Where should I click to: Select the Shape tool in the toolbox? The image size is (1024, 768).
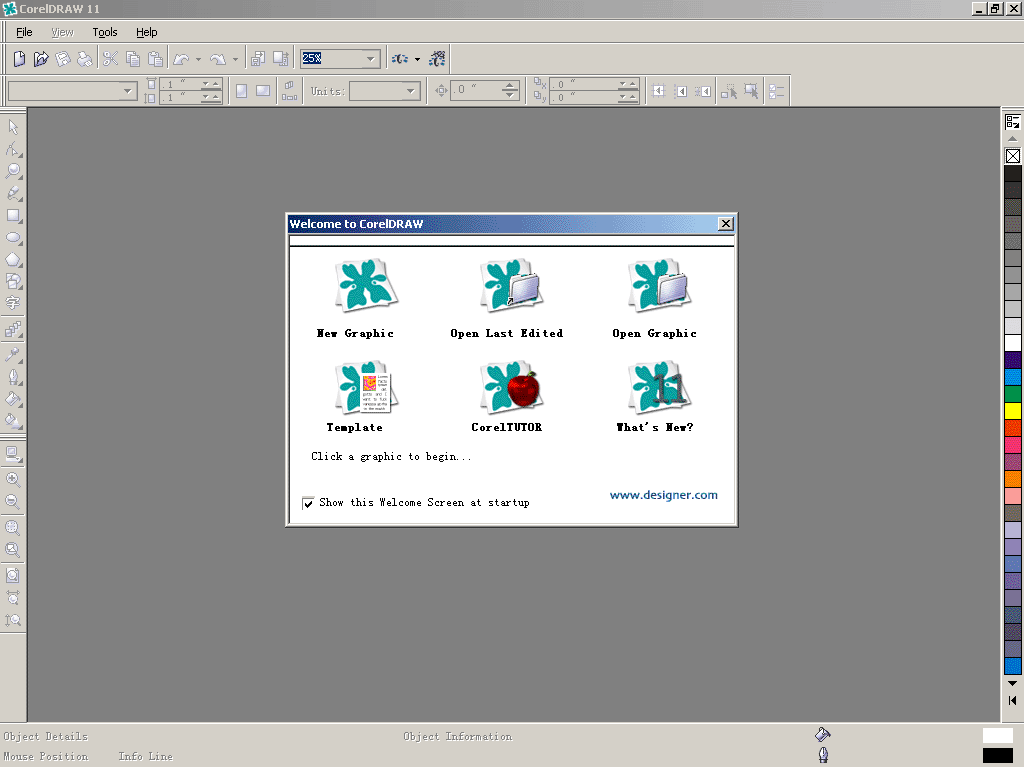pos(13,149)
